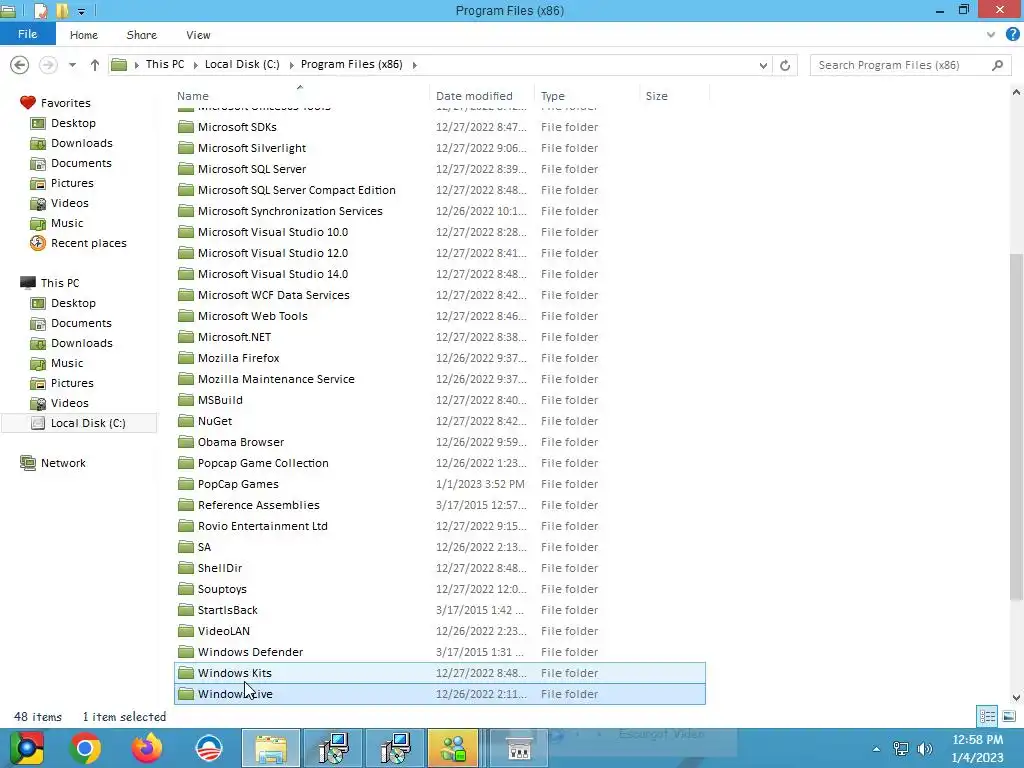Viewport: 1024px width, 768px height.
Task: Switch to large icons view layout
Action: click(x=1008, y=716)
